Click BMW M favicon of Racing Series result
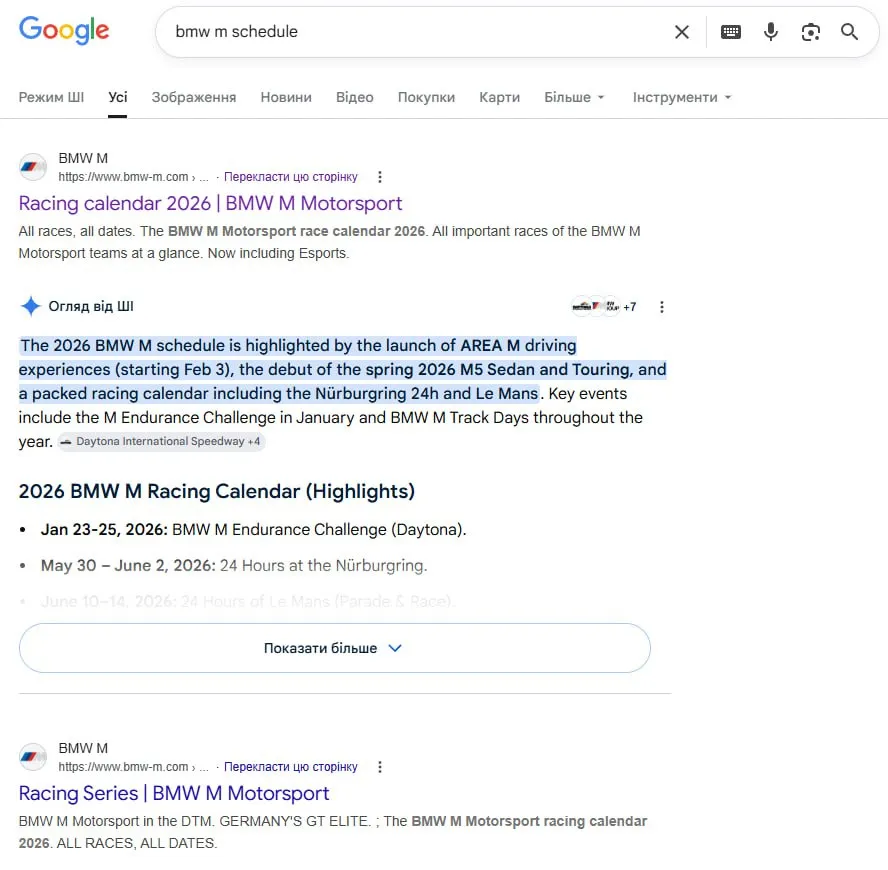Image resolution: width=888 pixels, height=870 pixels. [x=33, y=757]
